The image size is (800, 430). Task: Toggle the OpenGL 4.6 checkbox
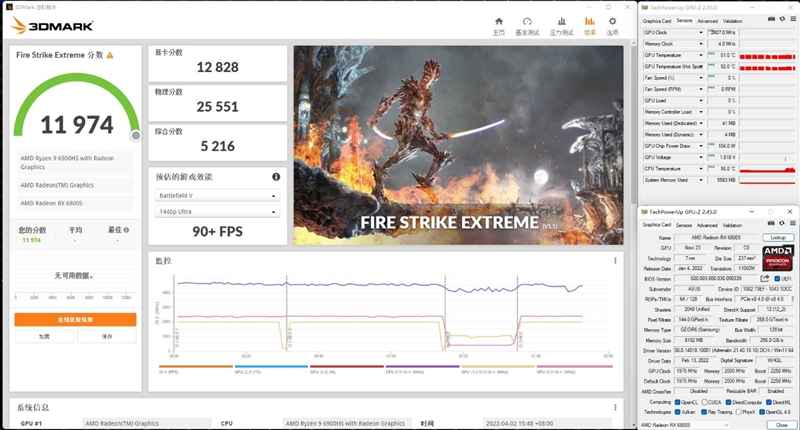pos(762,412)
